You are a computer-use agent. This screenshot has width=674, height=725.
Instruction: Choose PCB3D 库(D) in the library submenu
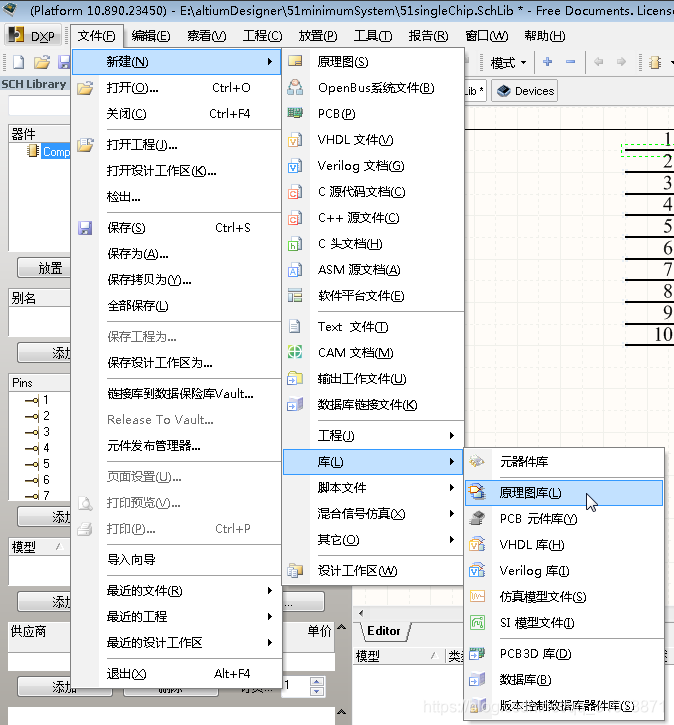point(535,654)
